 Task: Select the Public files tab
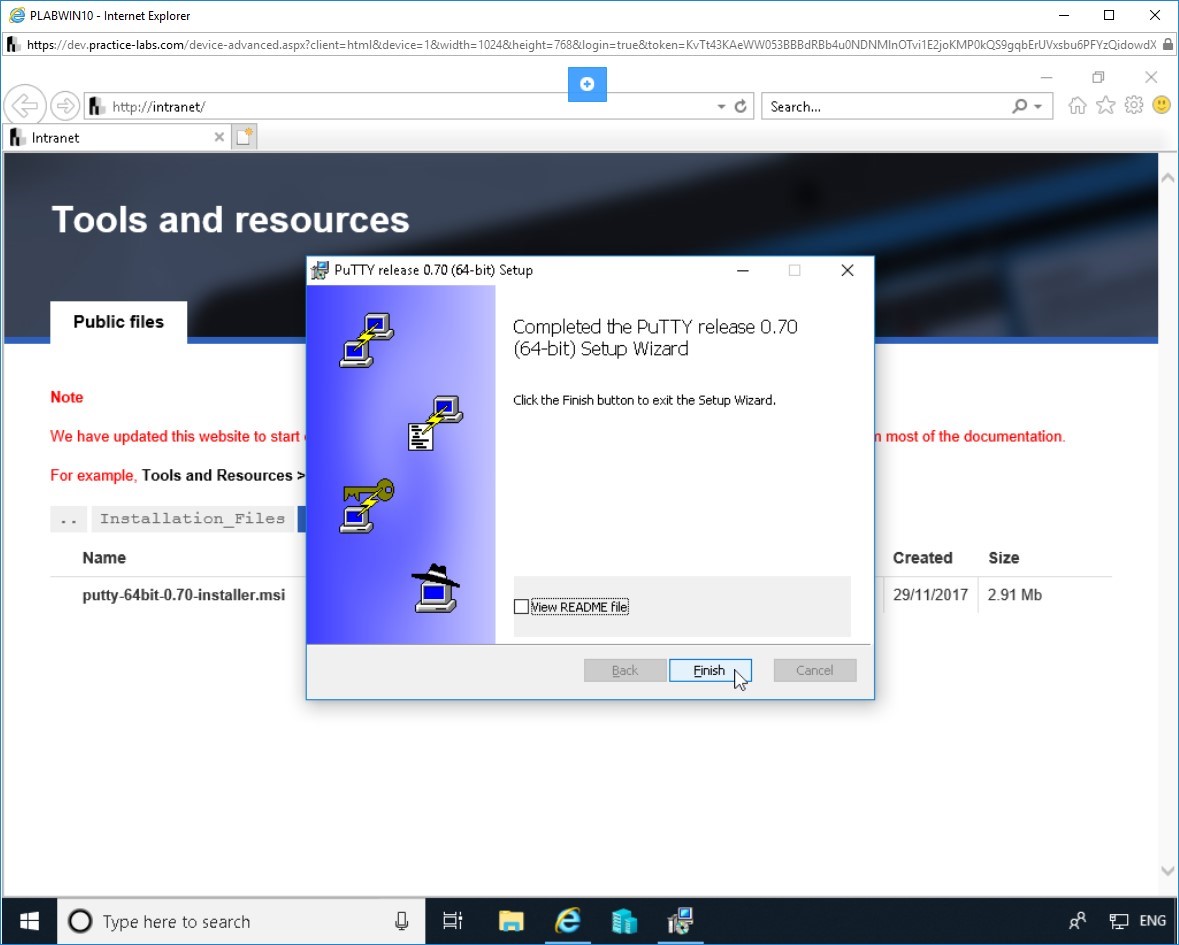[x=119, y=322]
